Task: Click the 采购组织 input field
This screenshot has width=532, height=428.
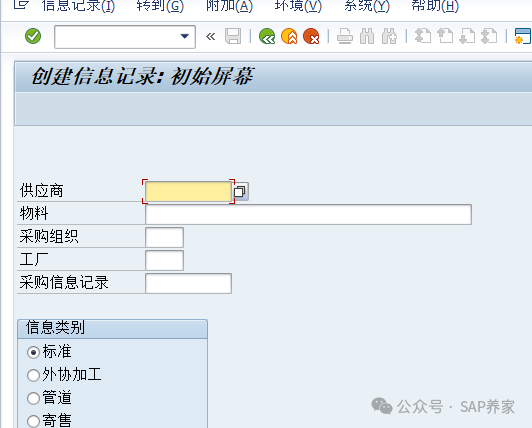Action: tap(165, 237)
